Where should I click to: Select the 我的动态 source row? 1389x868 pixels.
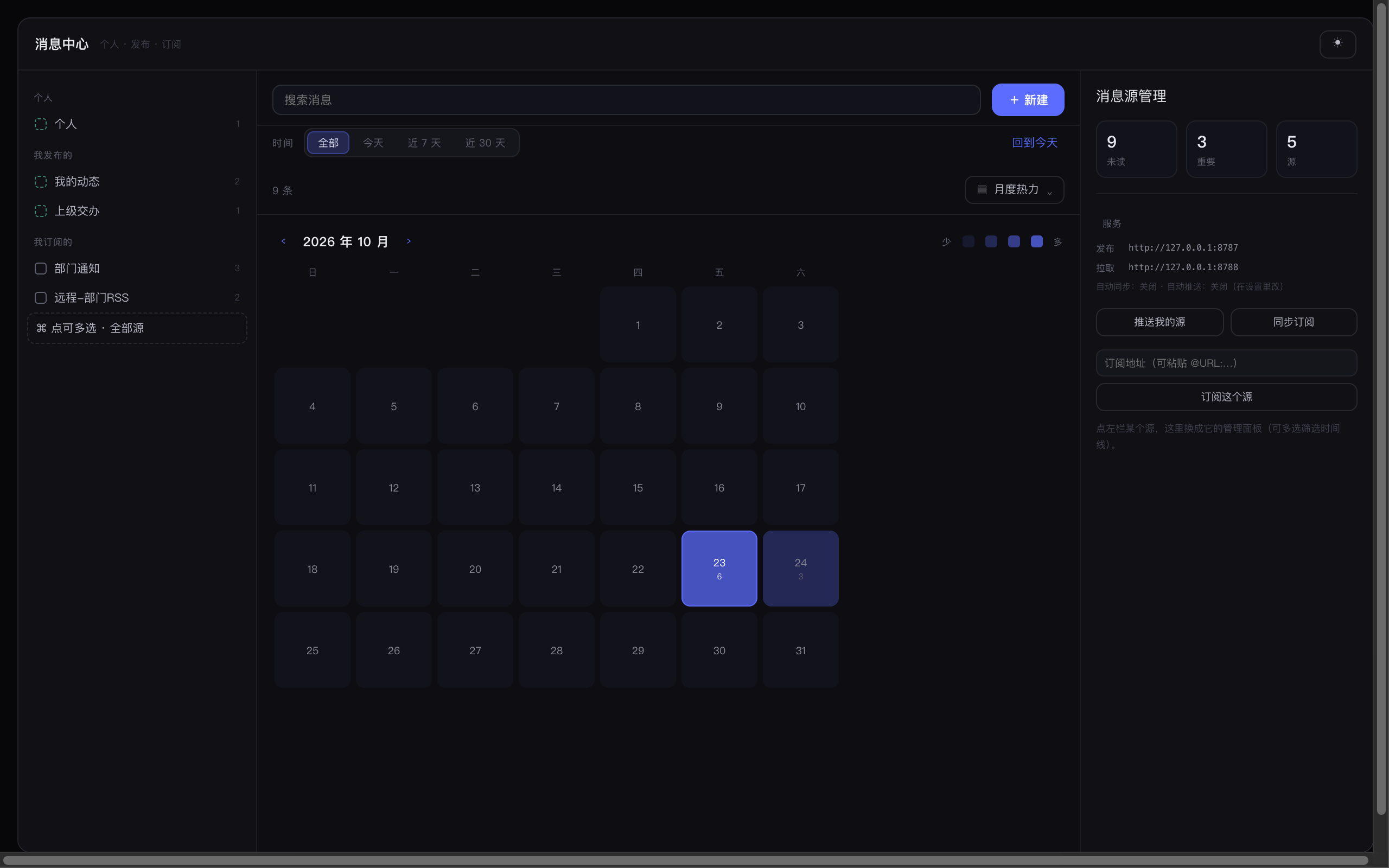[137, 181]
